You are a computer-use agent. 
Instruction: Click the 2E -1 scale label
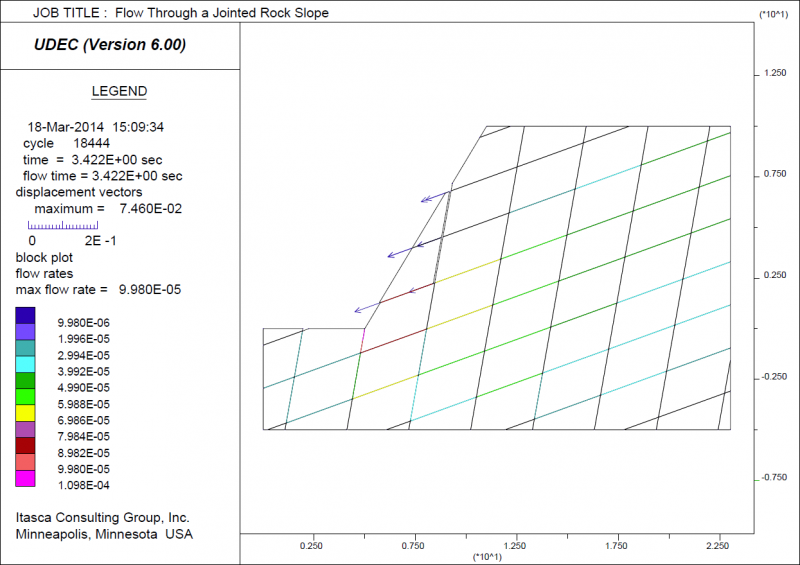[101, 241]
